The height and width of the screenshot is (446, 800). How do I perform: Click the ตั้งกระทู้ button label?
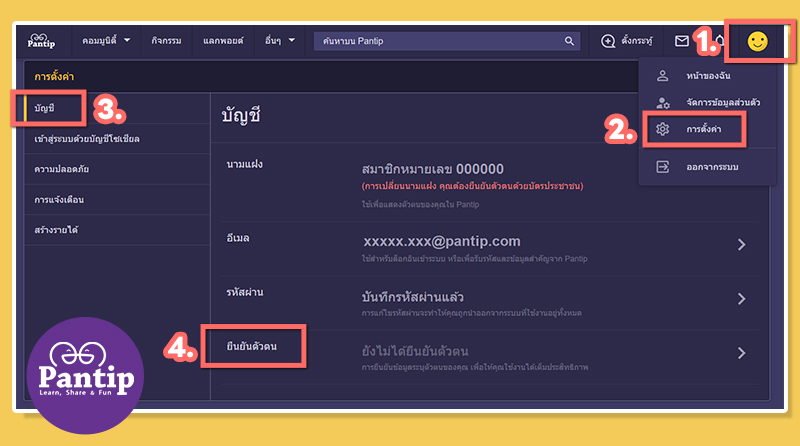point(637,41)
